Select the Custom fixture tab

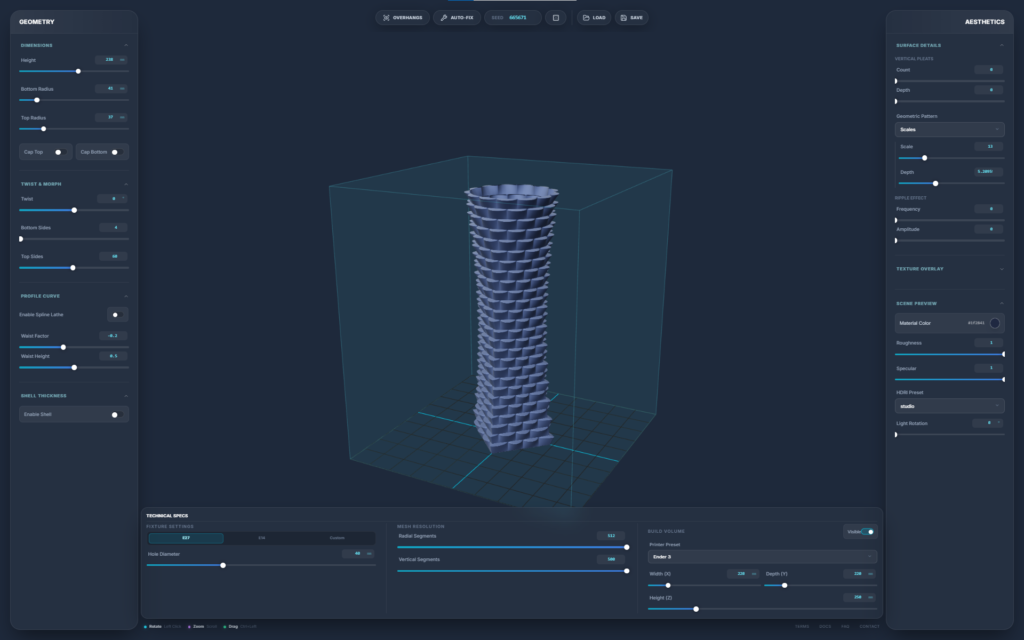pyautogui.click(x=337, y=538)
